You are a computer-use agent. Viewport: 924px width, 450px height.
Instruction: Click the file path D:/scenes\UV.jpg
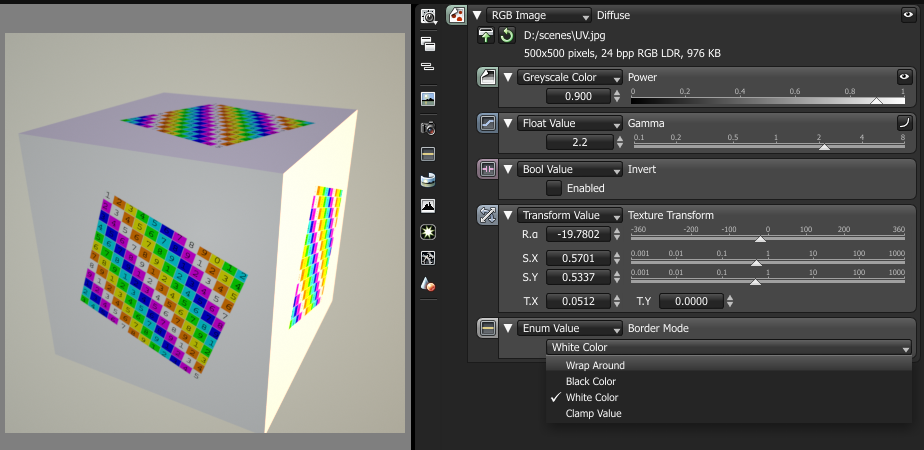coord(565,35)
